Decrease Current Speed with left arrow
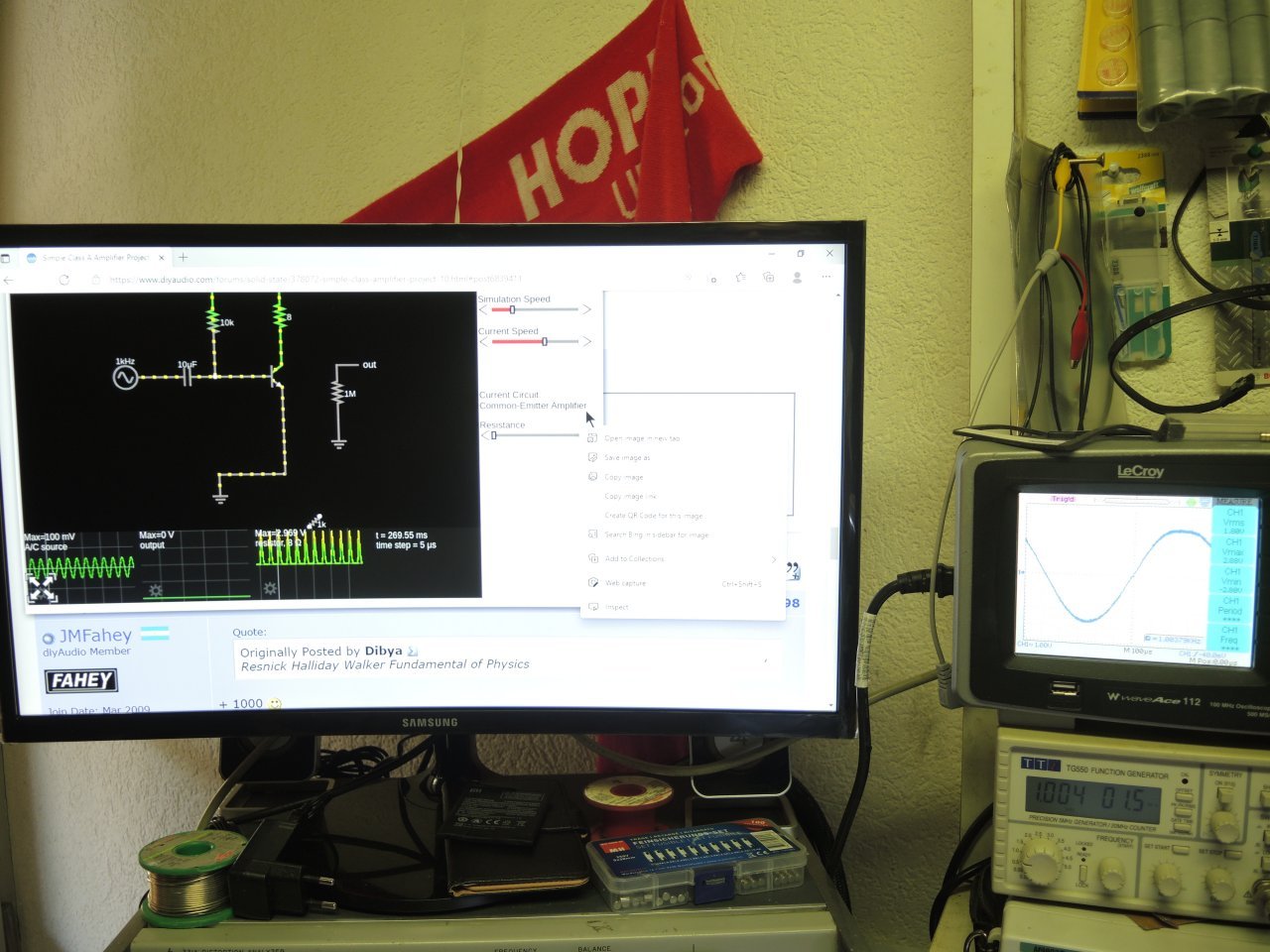Image resolution: width=1270 pixels, height=952 pixels. 484,342
